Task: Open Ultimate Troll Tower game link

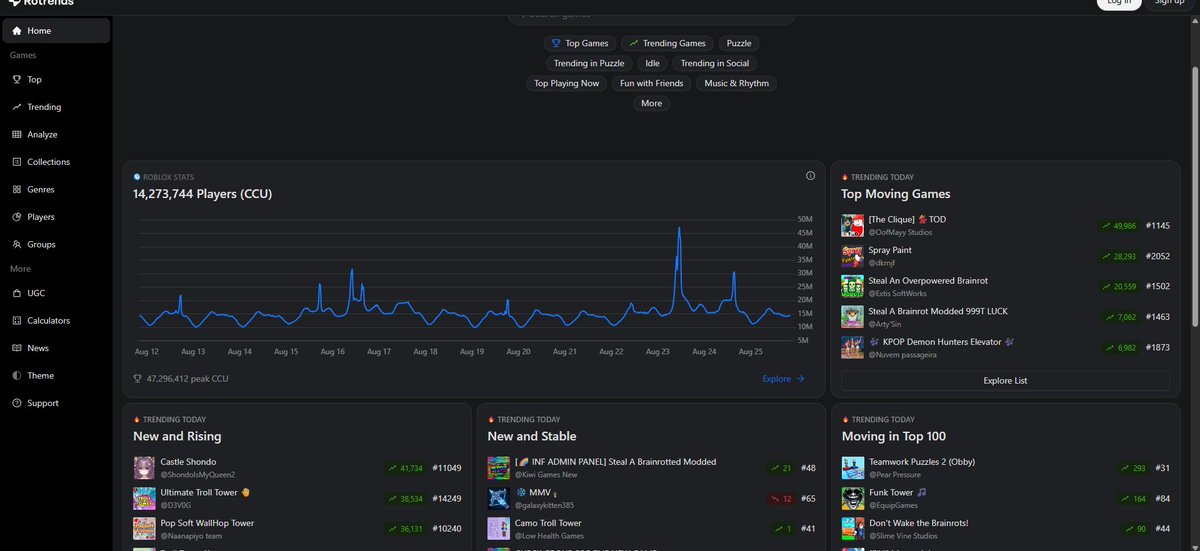Action: (x=205, y=492)
